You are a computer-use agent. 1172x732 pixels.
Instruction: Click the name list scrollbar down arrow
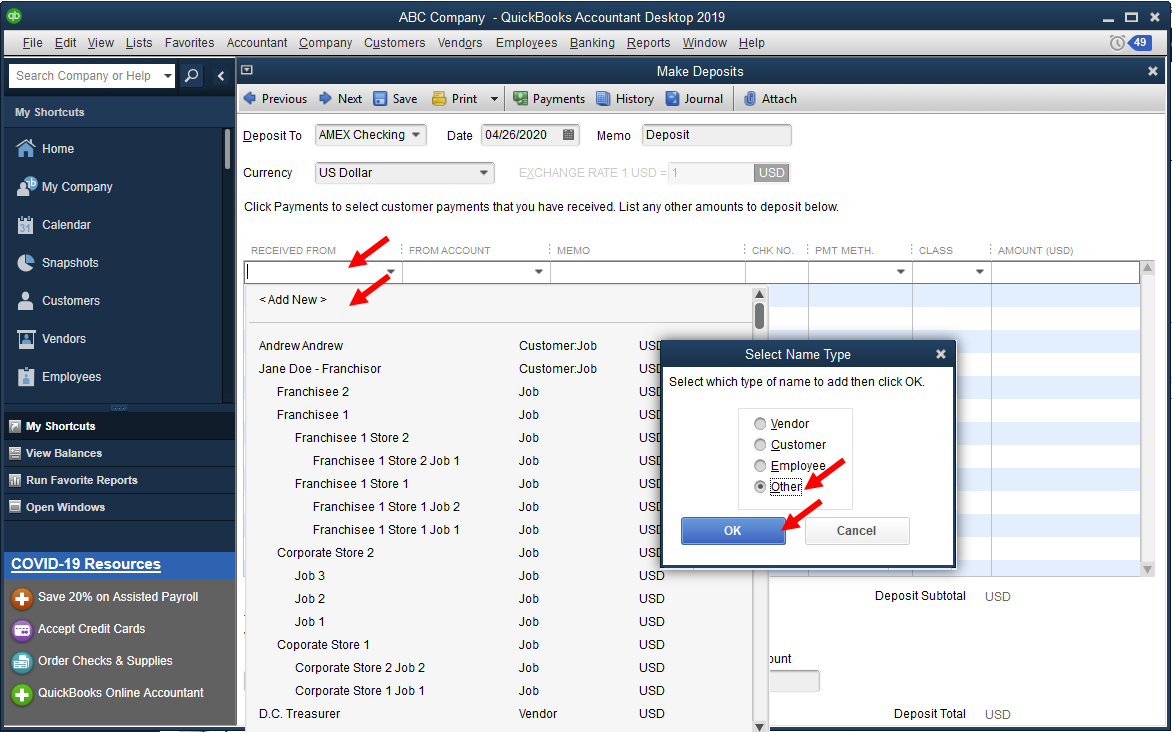759,725
